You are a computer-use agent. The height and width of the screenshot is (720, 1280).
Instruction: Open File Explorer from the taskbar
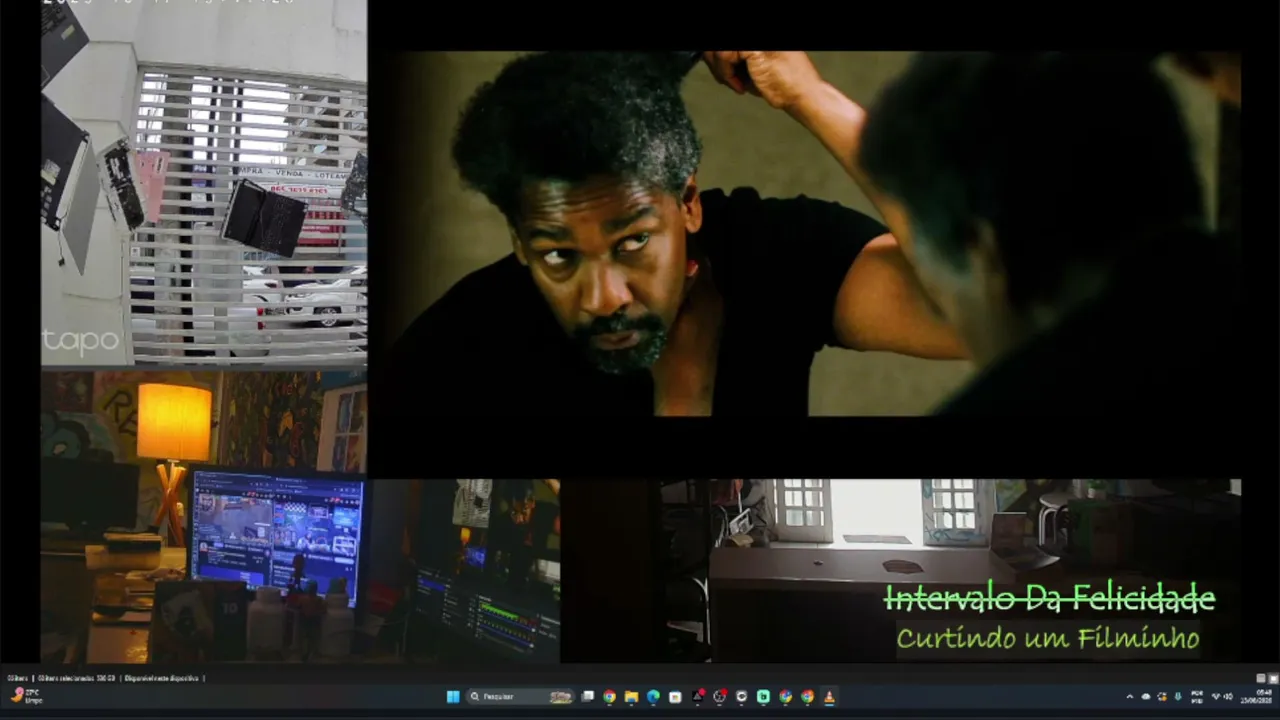[631, 697]
